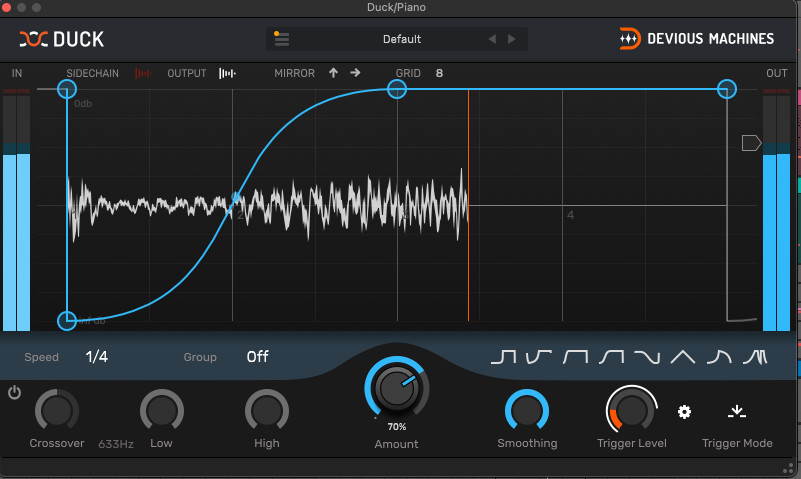Click the 70% amount value

396,426
